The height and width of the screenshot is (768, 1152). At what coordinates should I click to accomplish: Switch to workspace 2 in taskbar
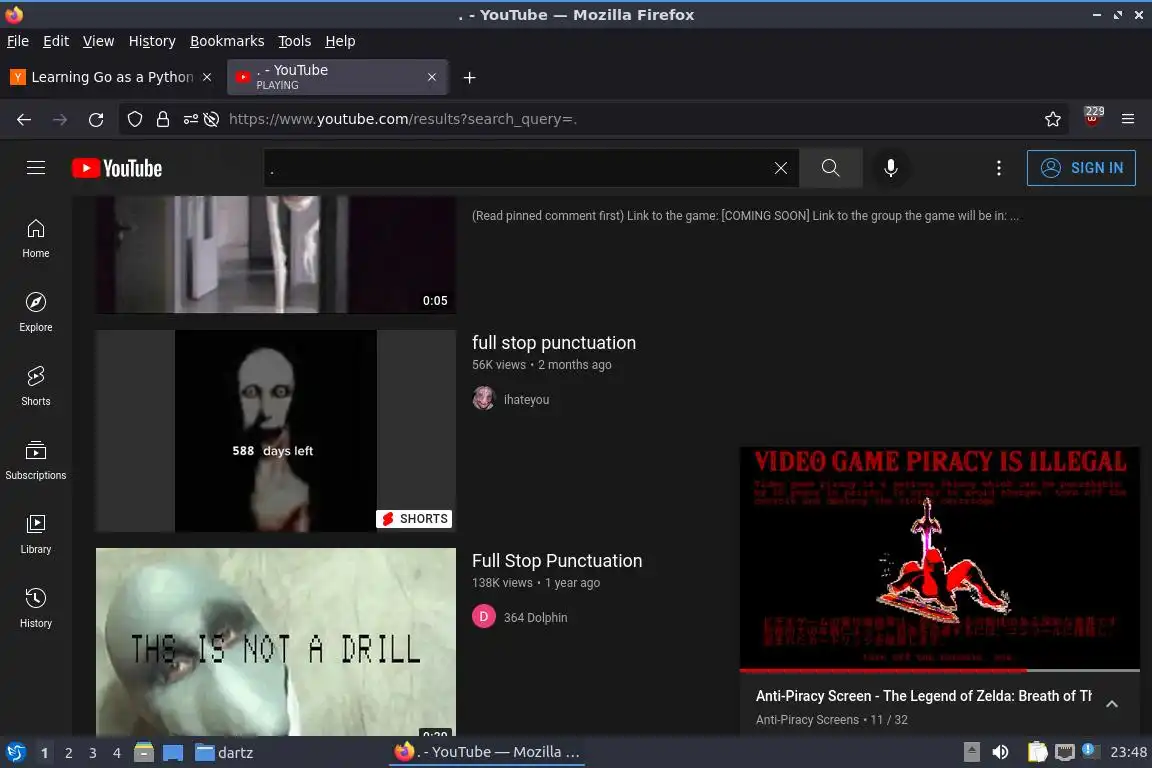pos(68,753)
